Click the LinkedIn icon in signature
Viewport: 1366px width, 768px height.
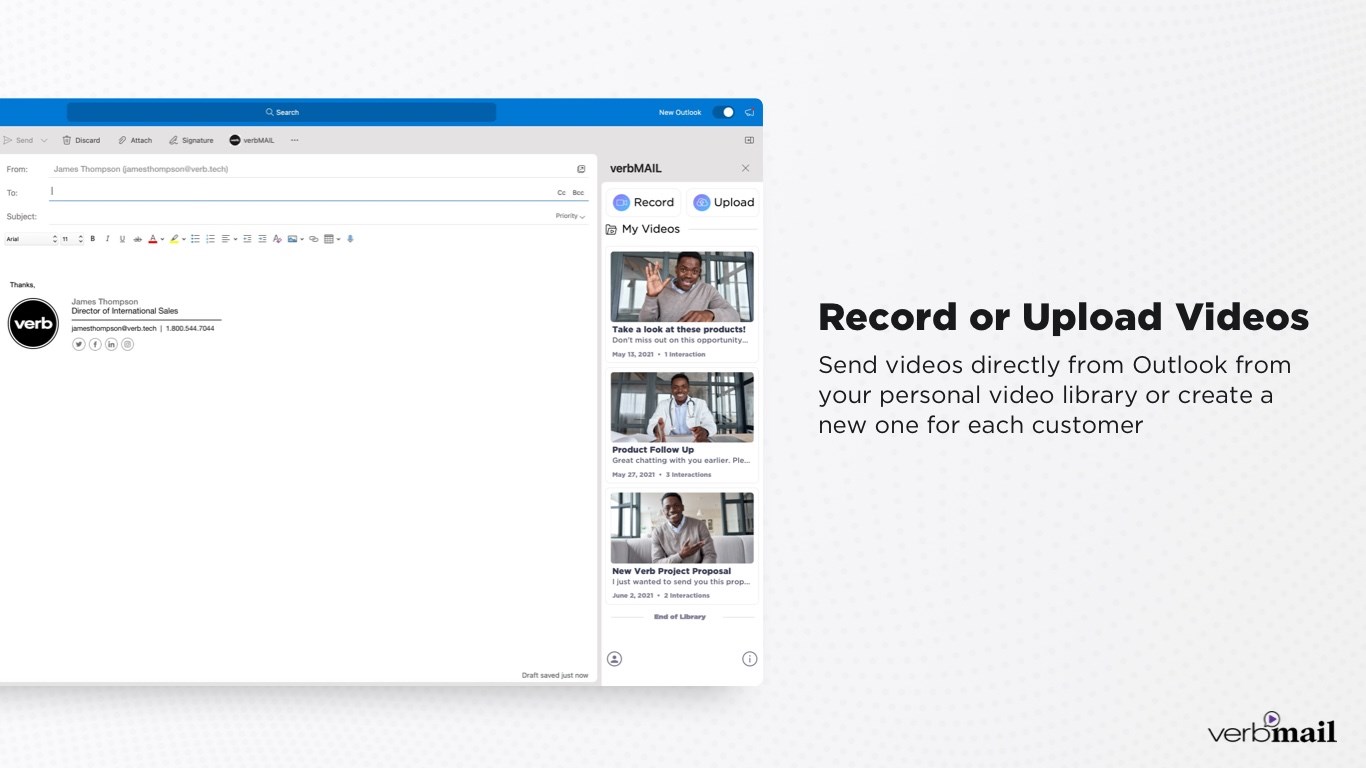click(x=111, y=344)
